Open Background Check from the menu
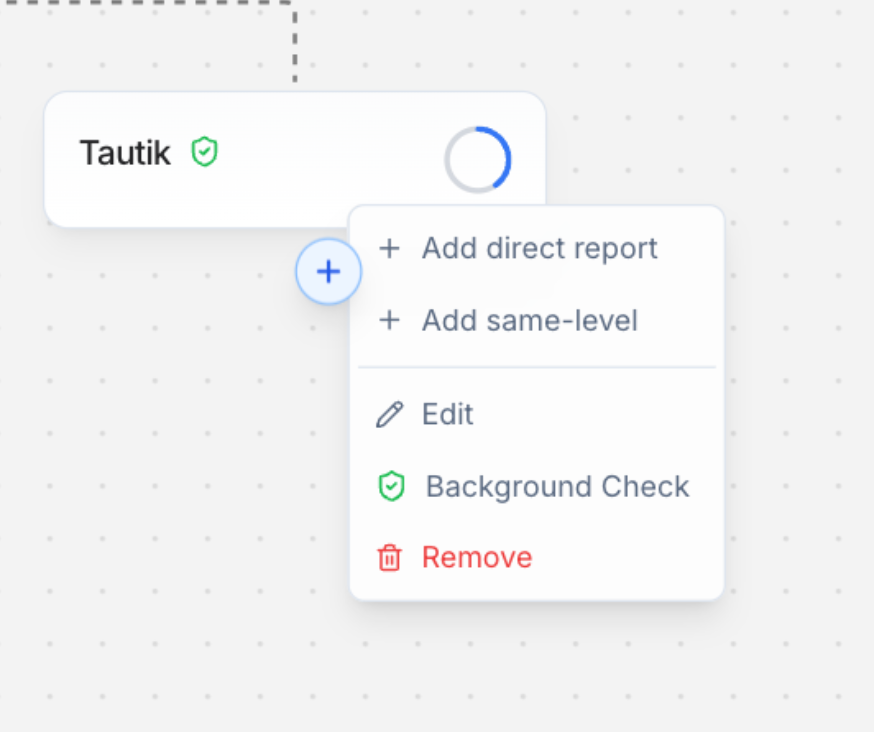The image size is (874, 732). click(537, 486)
